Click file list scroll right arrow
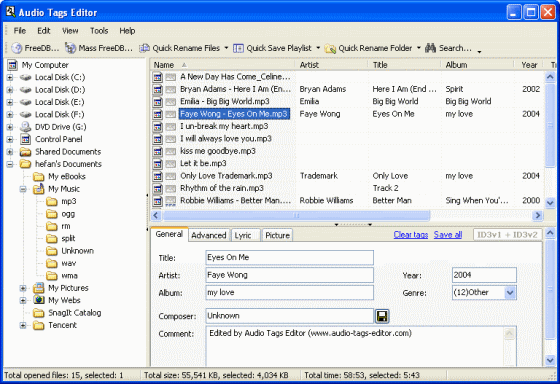 [538, 215]
